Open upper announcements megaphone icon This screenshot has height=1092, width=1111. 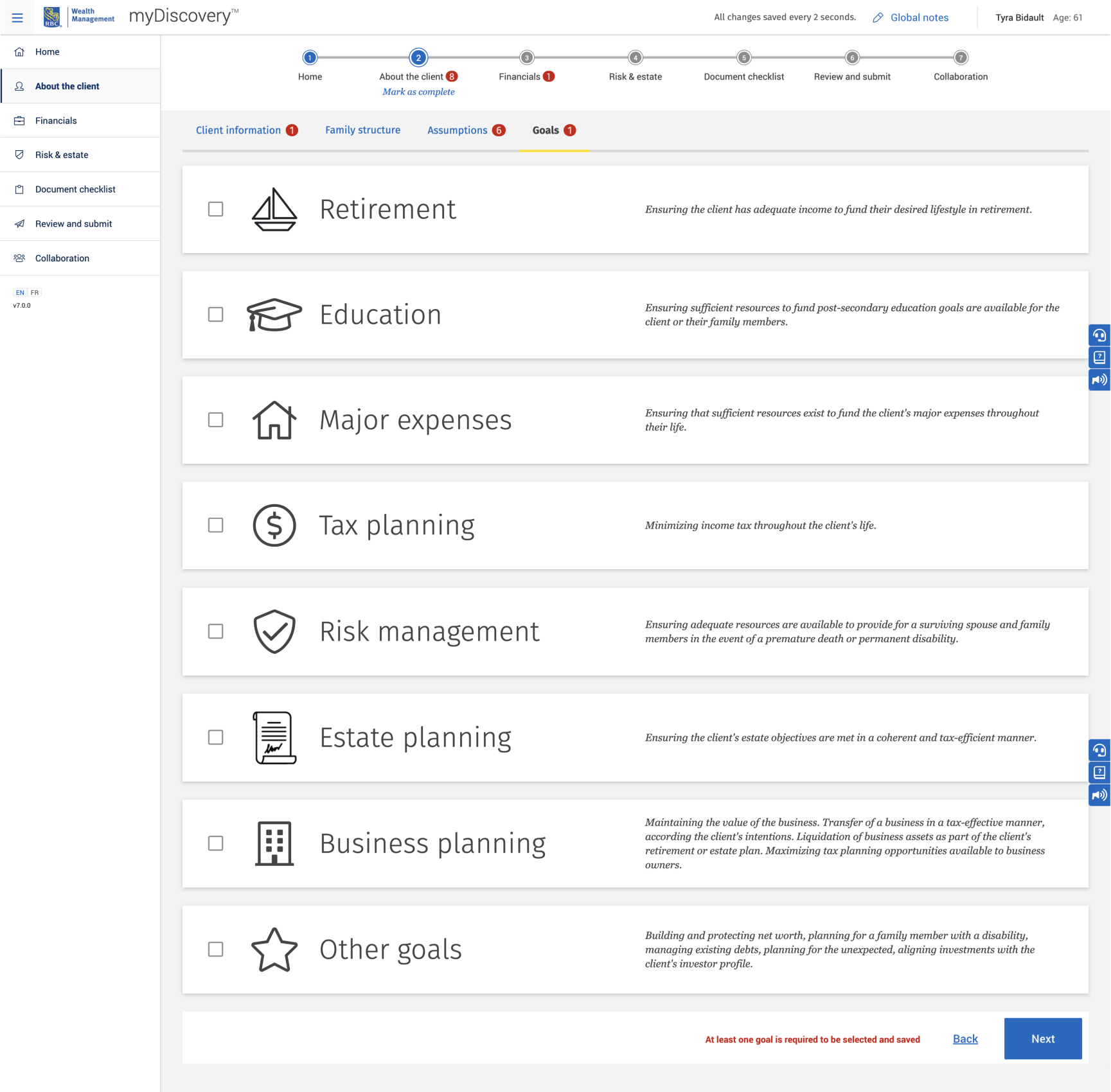1099,380
